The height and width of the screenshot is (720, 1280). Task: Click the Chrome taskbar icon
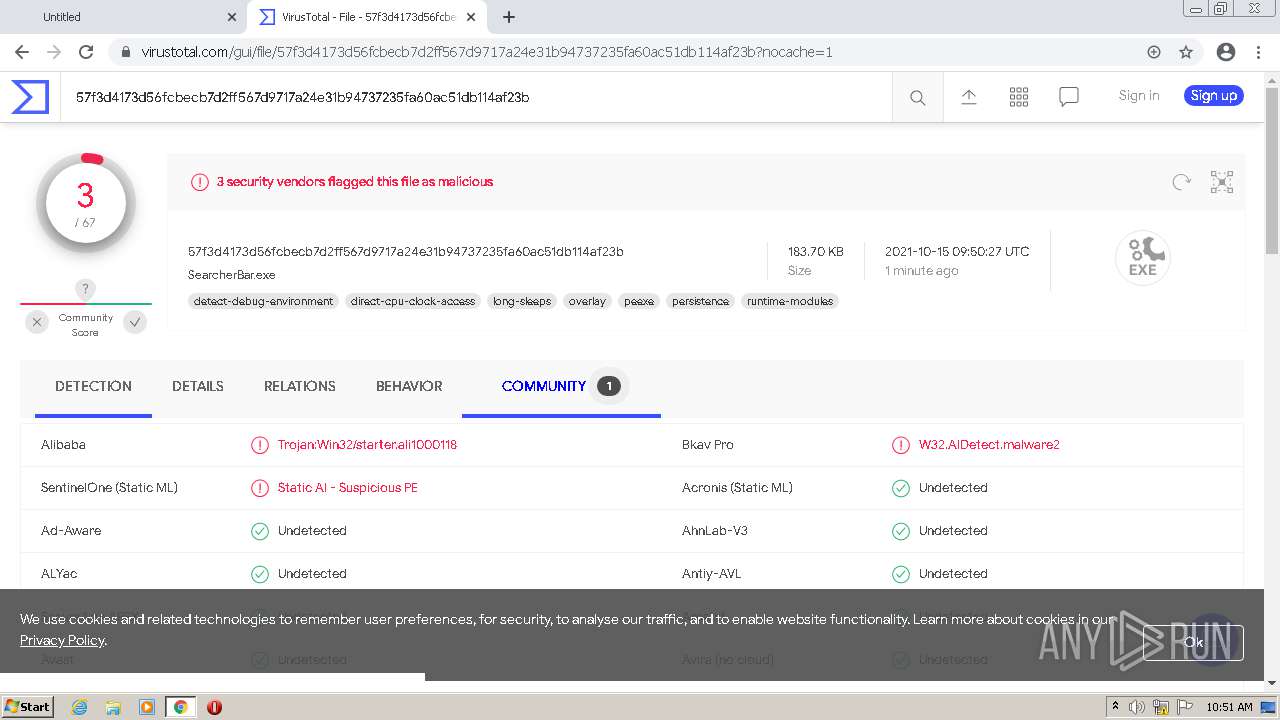tap(180, 707)
